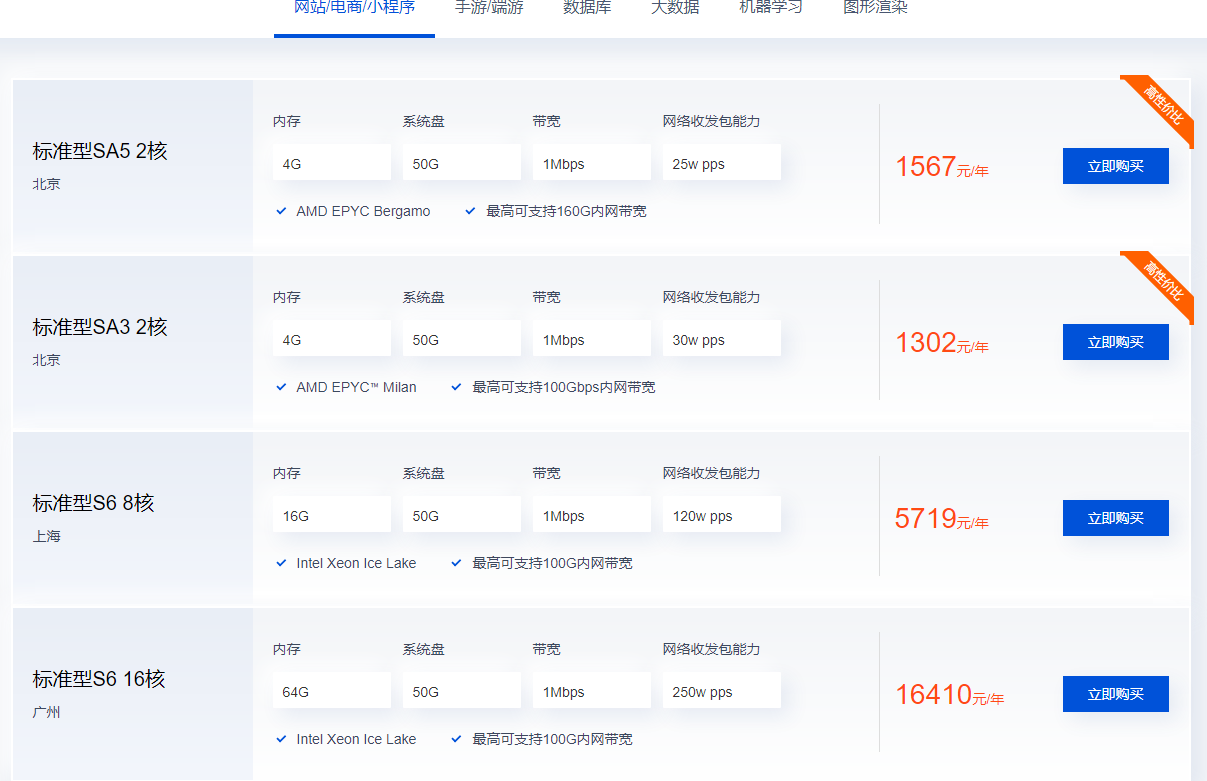Image resolution: width=1207 pixels, height=781 pixels.
Task: Click the 标准型S6 8核 title
Action: pyautogui.click(x=93, y=503)
